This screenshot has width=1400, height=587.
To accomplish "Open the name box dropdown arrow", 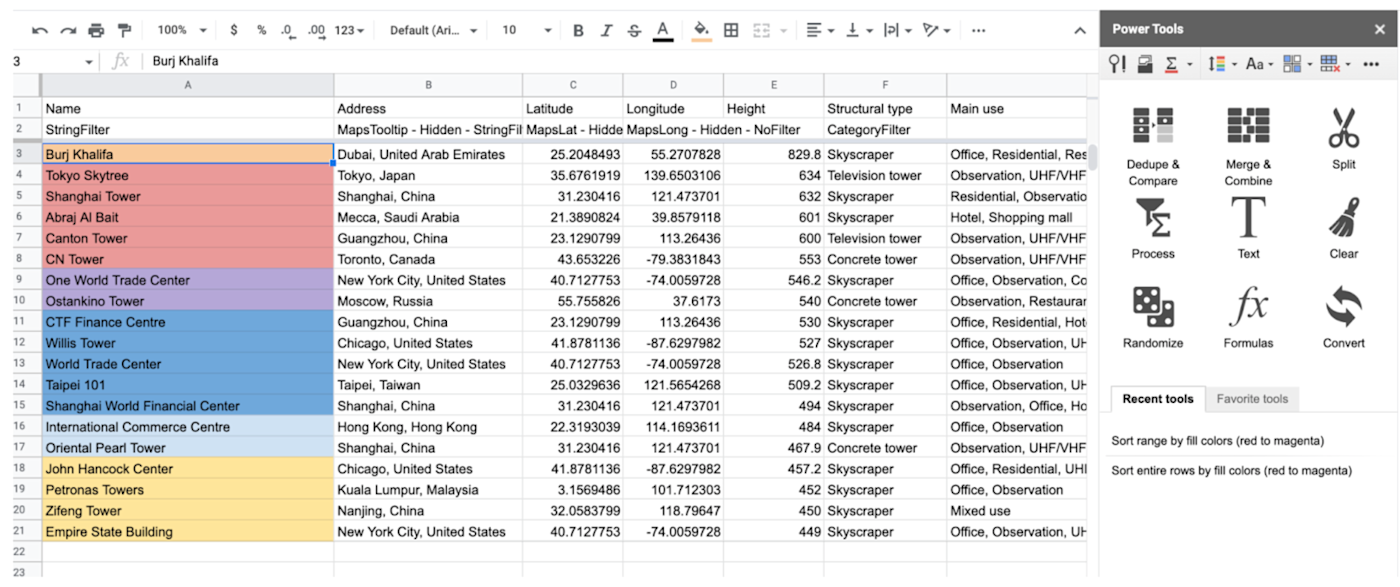I will click(89, 62).
